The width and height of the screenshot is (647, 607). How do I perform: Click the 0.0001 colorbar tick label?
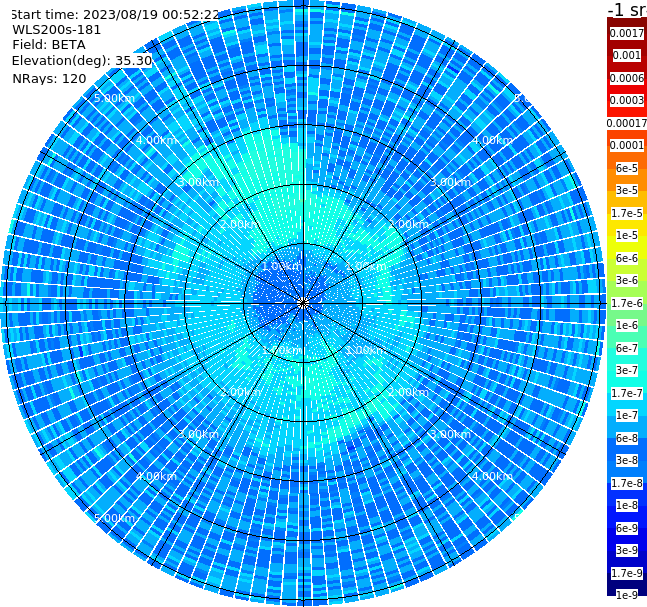[627, 145]
